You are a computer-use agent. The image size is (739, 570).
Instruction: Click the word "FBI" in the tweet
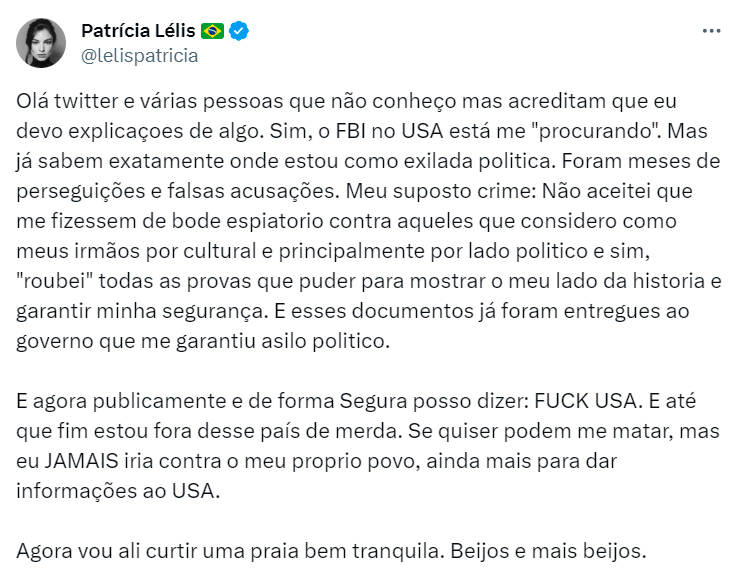pyautogui.click(x=351, y=131)
